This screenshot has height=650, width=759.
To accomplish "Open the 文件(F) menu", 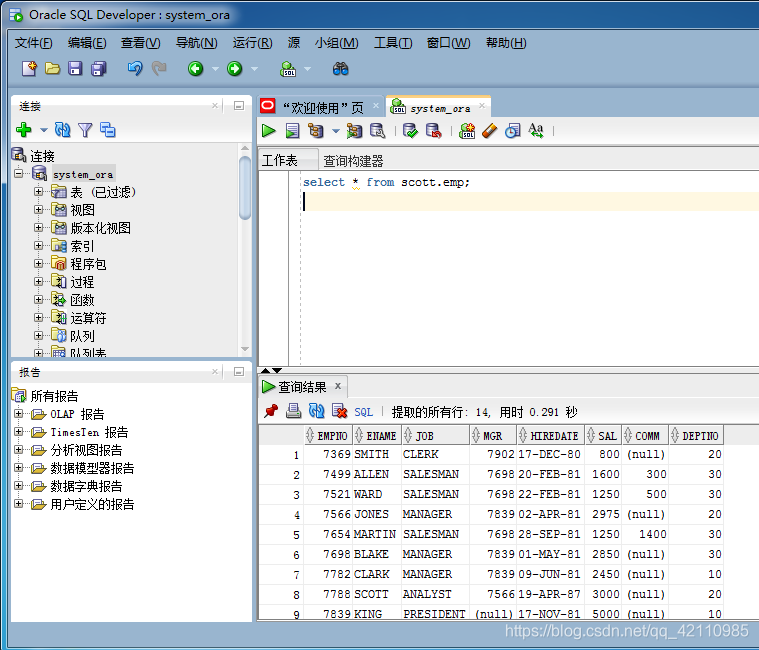I will [x=33, y=43].
